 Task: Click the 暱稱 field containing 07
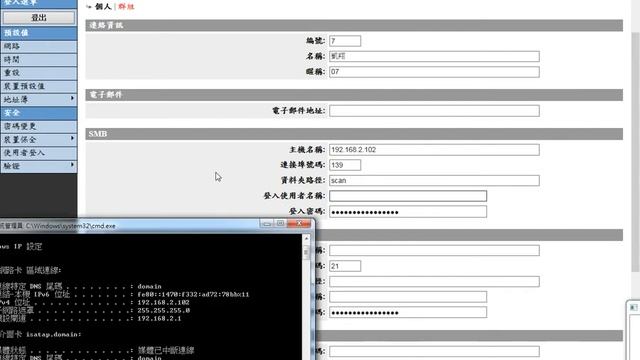pyautogui.click(x=434, y=72)
